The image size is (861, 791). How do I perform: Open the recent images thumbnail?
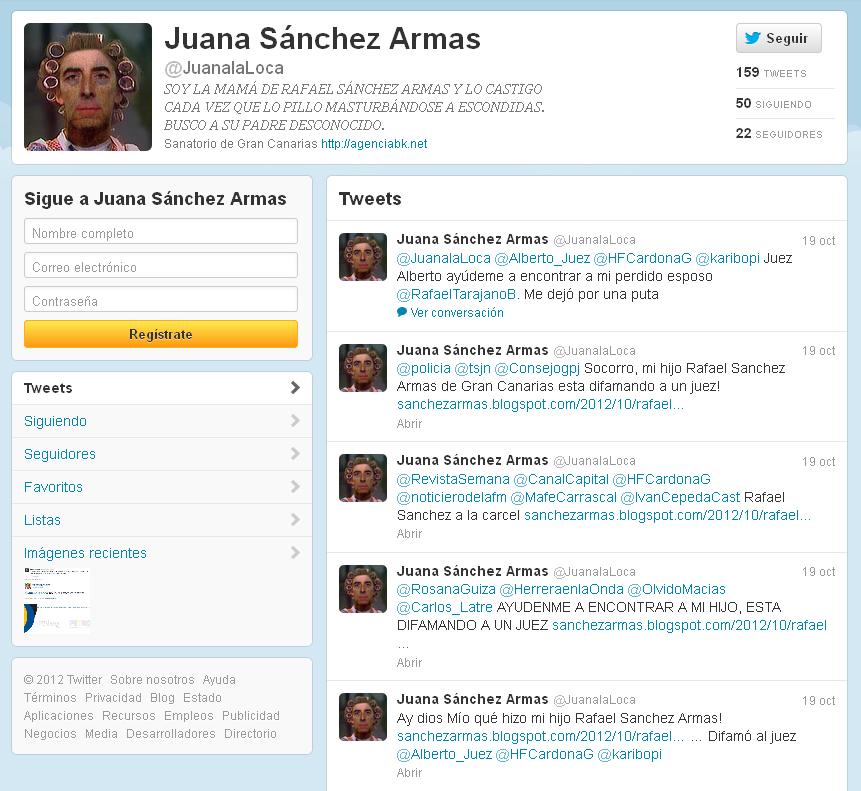coord(57,601)
